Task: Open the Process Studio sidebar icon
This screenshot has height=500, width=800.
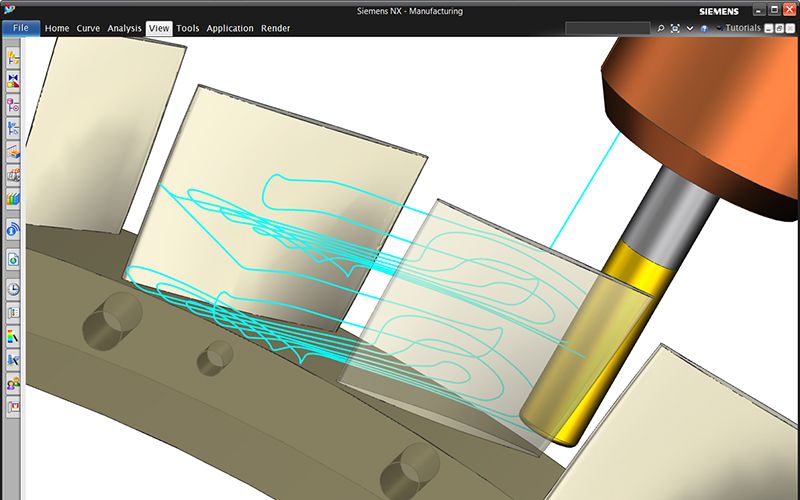Action: [x=13, y=313]
